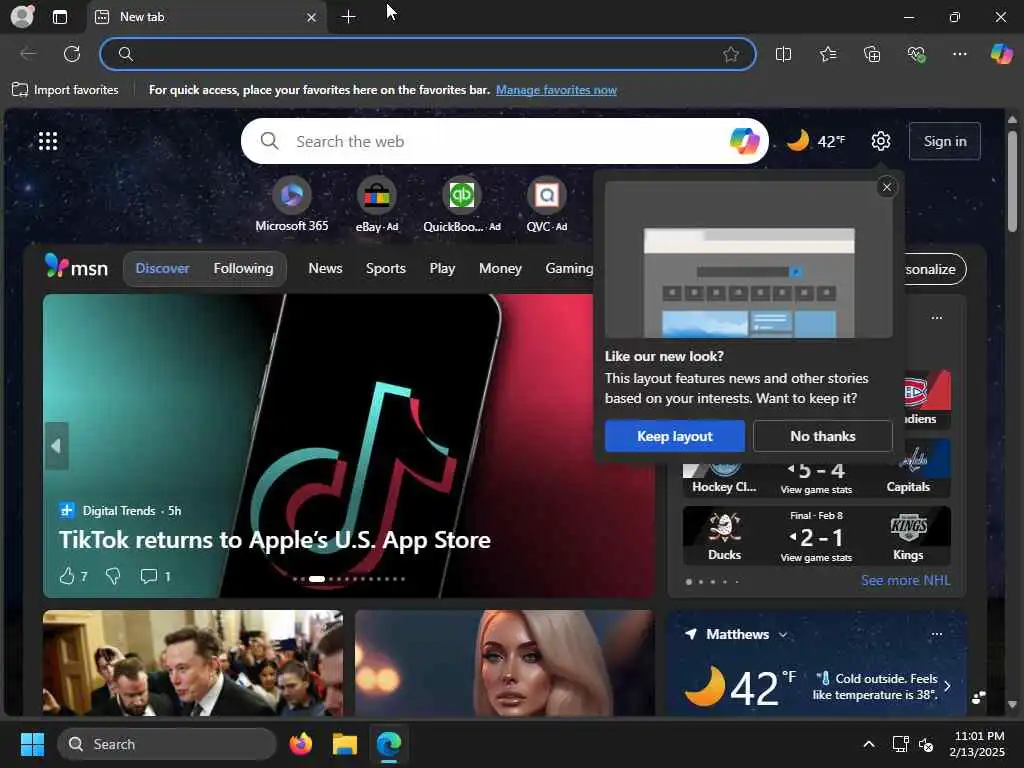Click the msn logo
Viewport: 1024px width, 768px height.
pyautogui.click(x=76, y=267)
